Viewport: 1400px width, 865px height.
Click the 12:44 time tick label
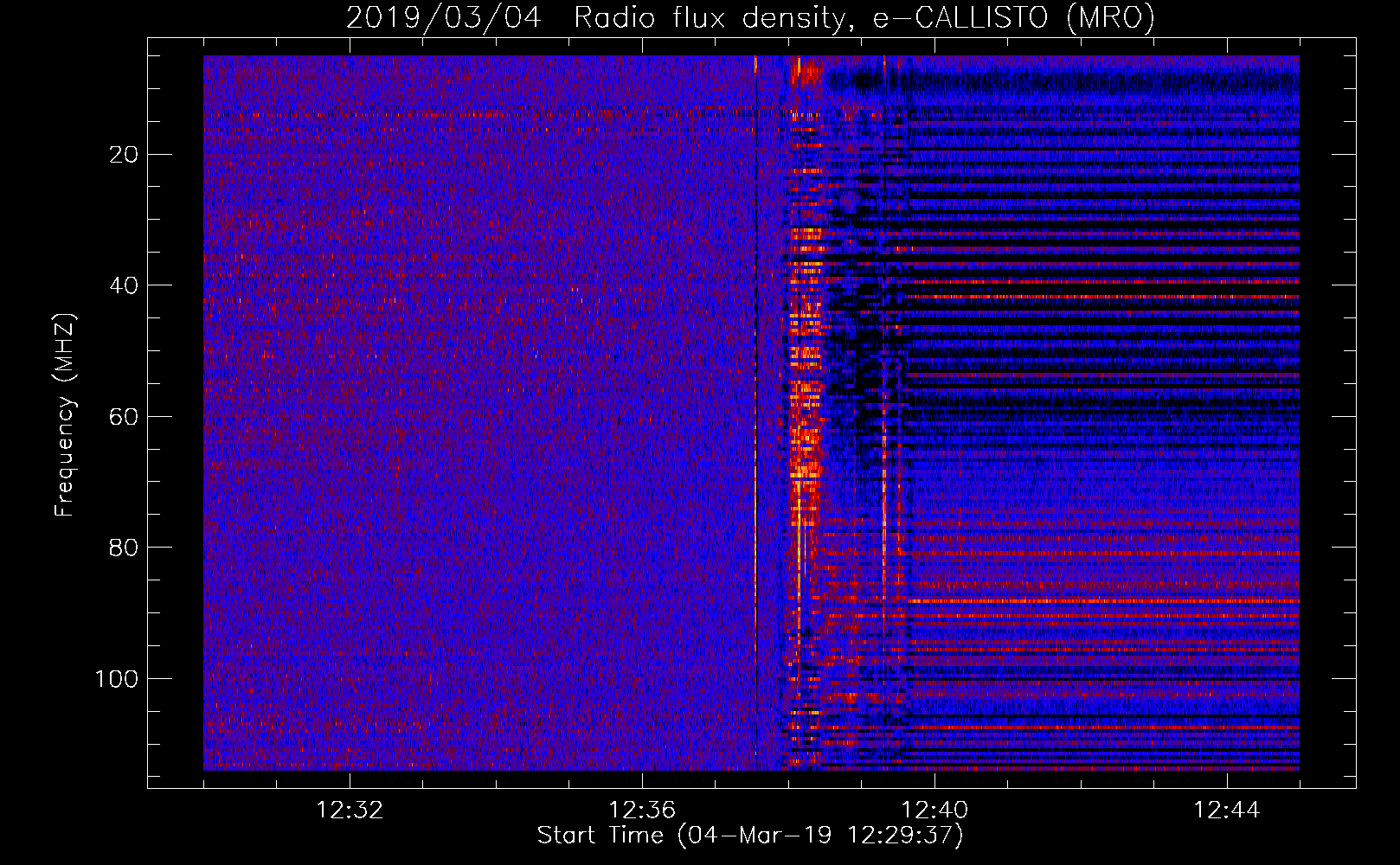[1227, 811]
